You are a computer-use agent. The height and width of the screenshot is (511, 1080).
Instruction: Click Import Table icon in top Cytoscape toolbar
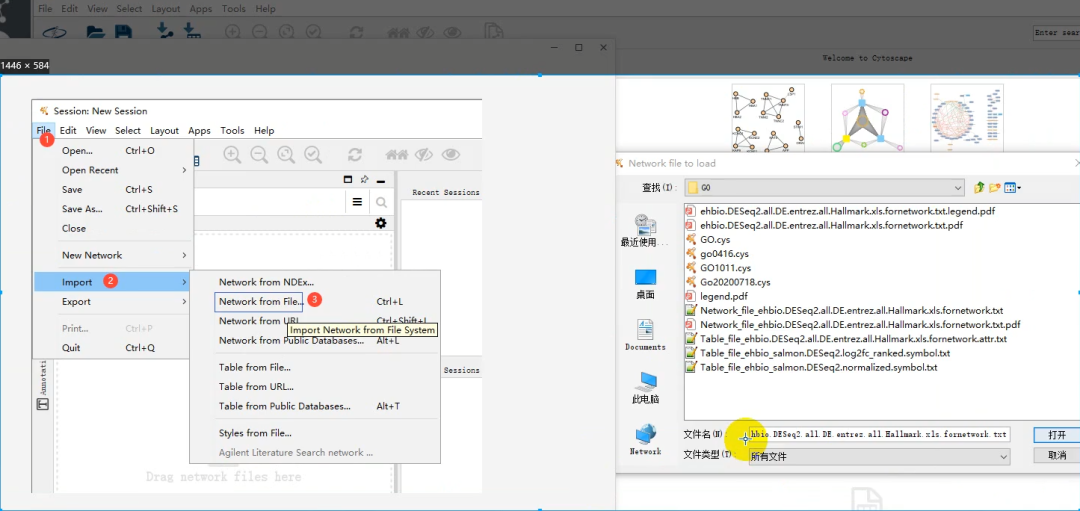[191, 31]
